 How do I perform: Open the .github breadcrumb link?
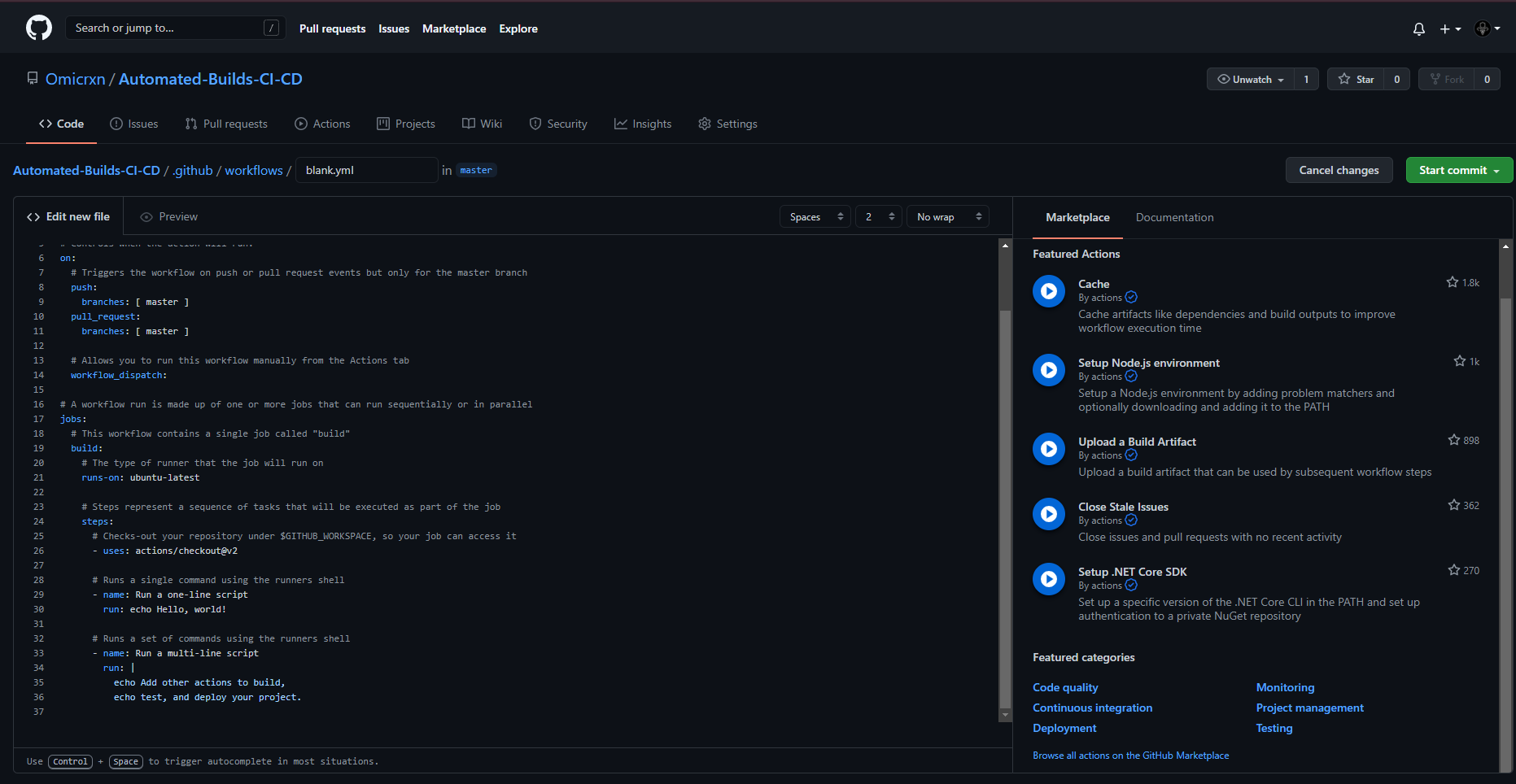[x=193, y=170]
